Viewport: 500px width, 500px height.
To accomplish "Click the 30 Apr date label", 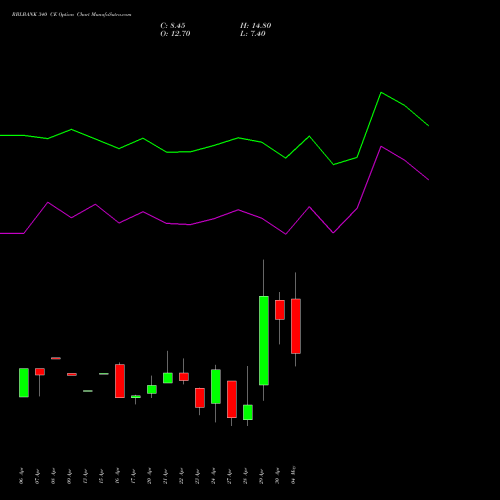I will click(x=278, y=476).
